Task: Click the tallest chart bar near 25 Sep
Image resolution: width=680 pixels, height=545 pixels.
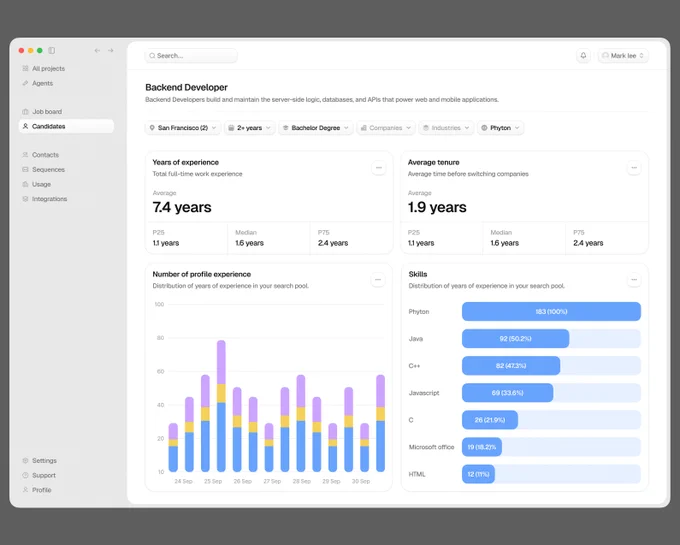Action: pos(221,406)
